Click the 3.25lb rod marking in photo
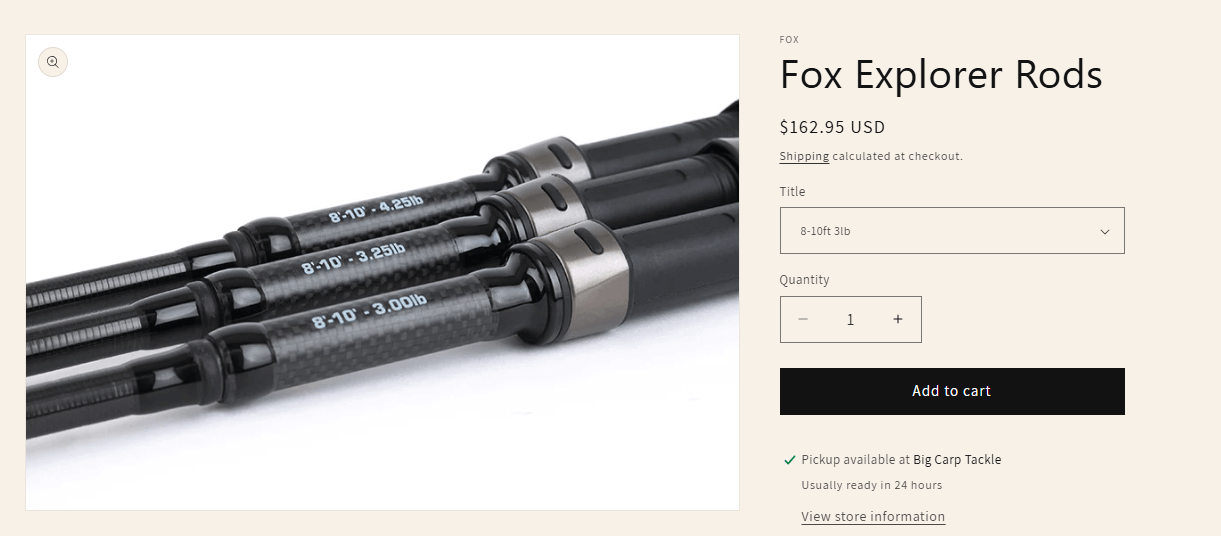 [x=353, y=258]
